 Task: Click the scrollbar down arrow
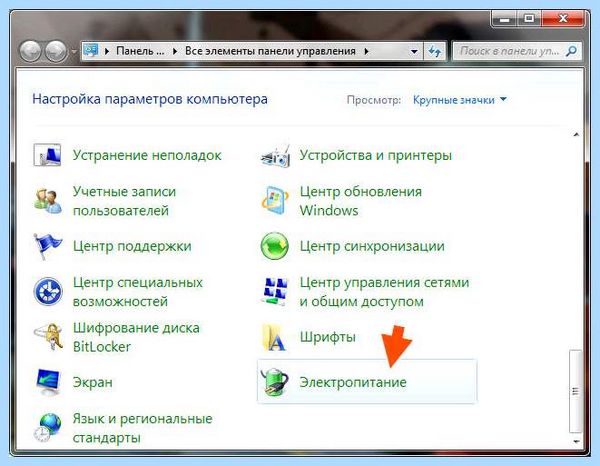[x=576, y=442]
